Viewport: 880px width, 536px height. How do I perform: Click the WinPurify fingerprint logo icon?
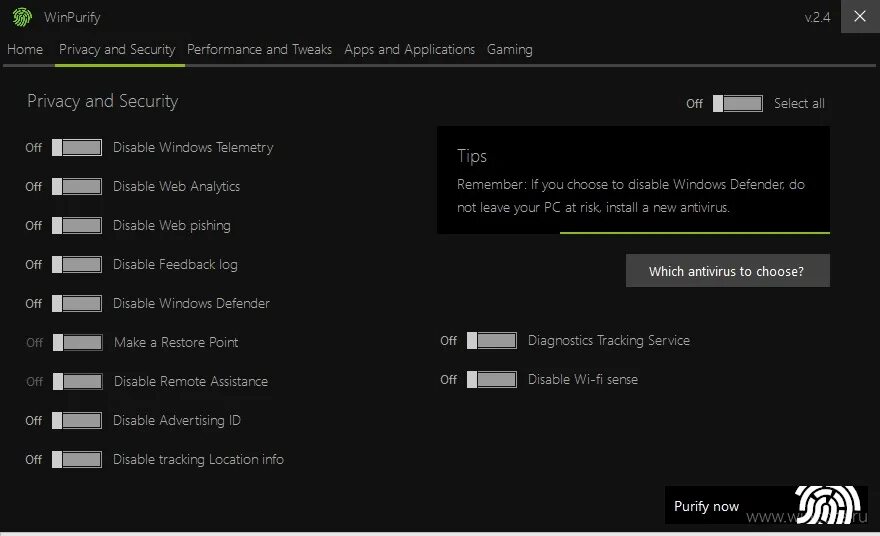(22, 17)
